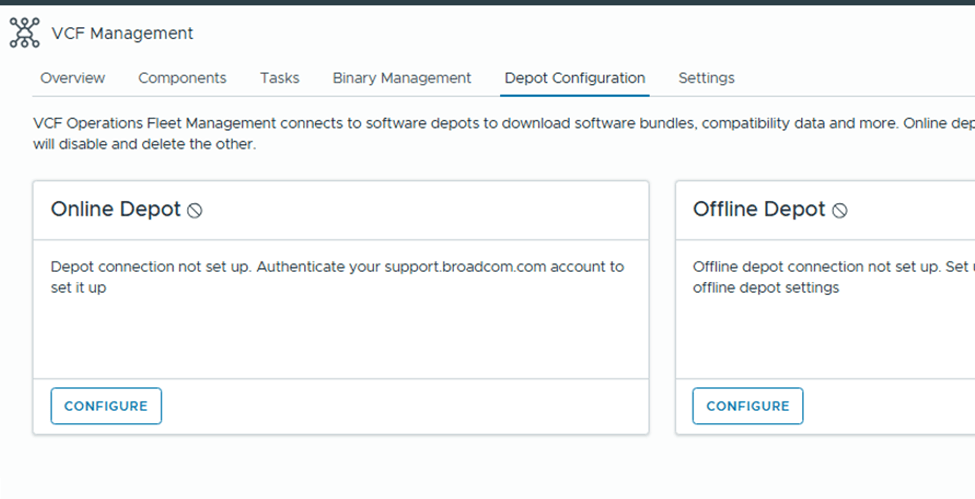
Task: Click the 'will disable and delete the other' text
Action: click(144, 144)
